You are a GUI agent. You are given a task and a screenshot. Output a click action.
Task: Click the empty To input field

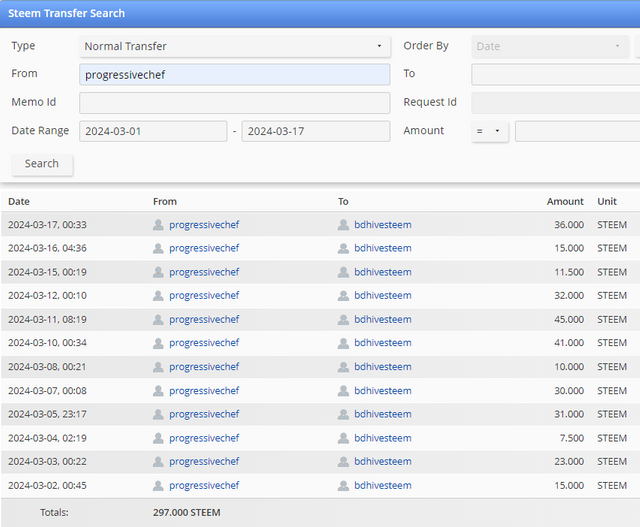556,75
